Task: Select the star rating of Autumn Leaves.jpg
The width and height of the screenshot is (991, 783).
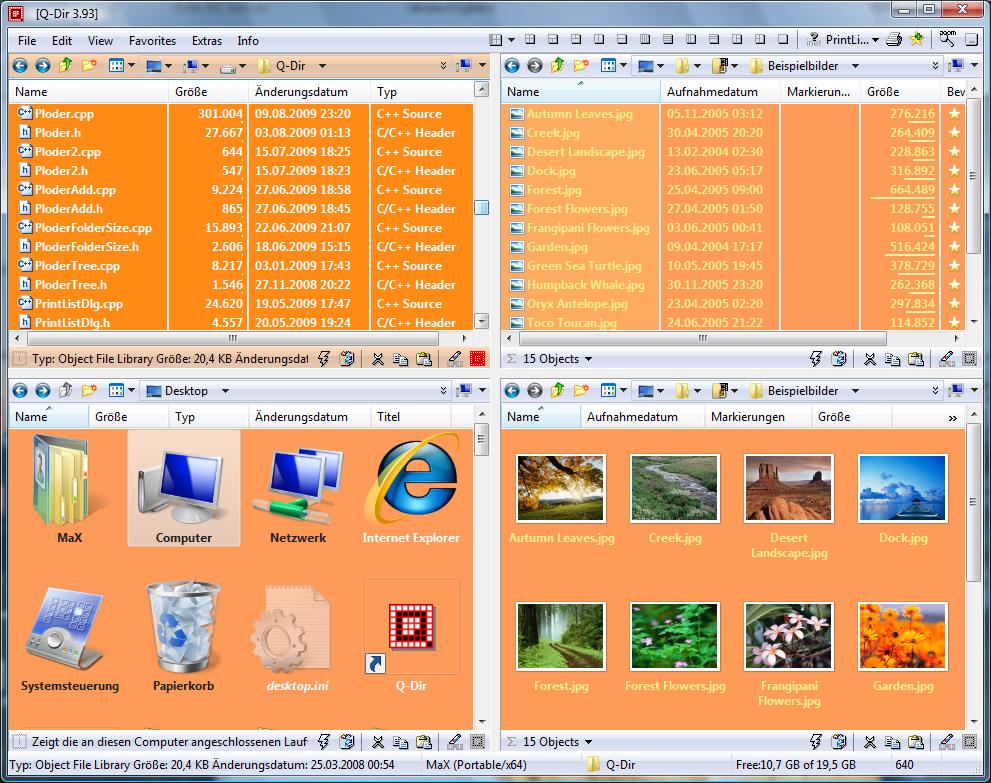Action: (954, 114)
